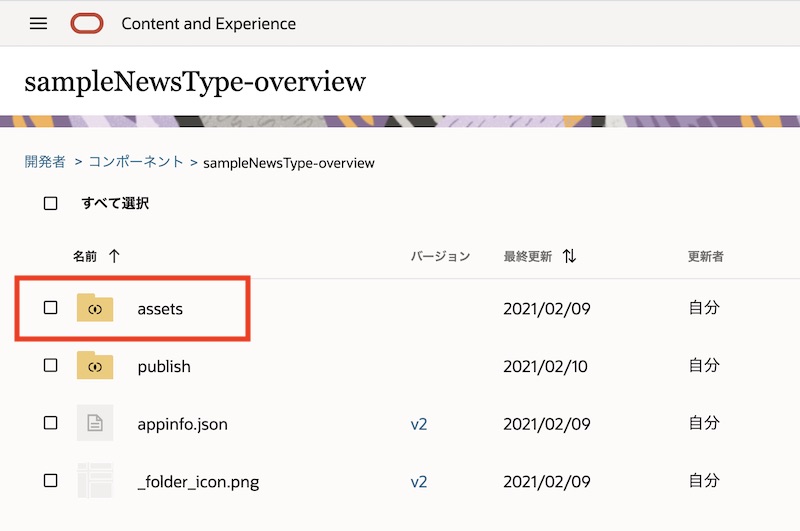Click the publish folder name

(x=164, y=367)
